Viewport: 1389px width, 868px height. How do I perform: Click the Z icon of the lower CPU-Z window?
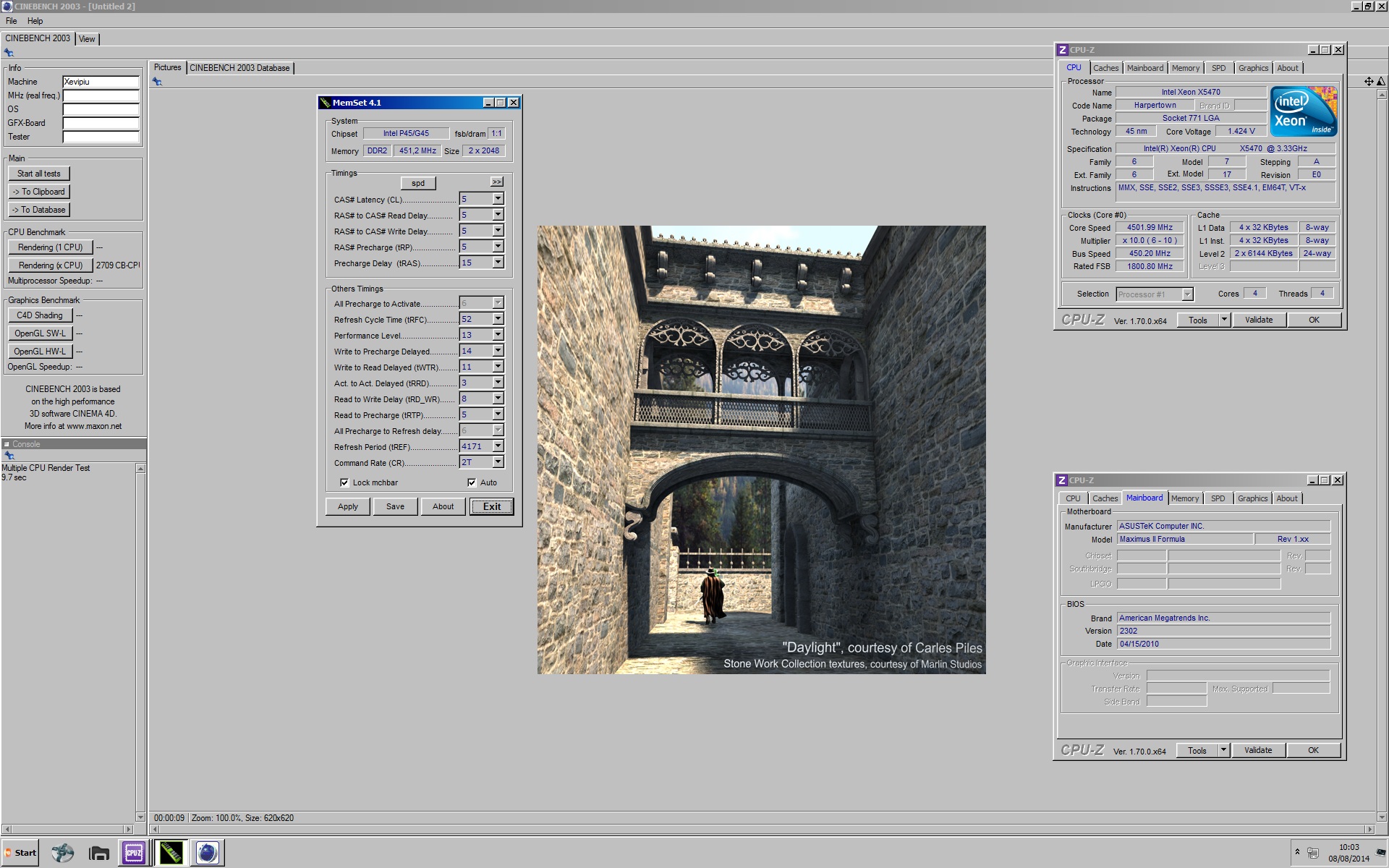click(1061, 480)
